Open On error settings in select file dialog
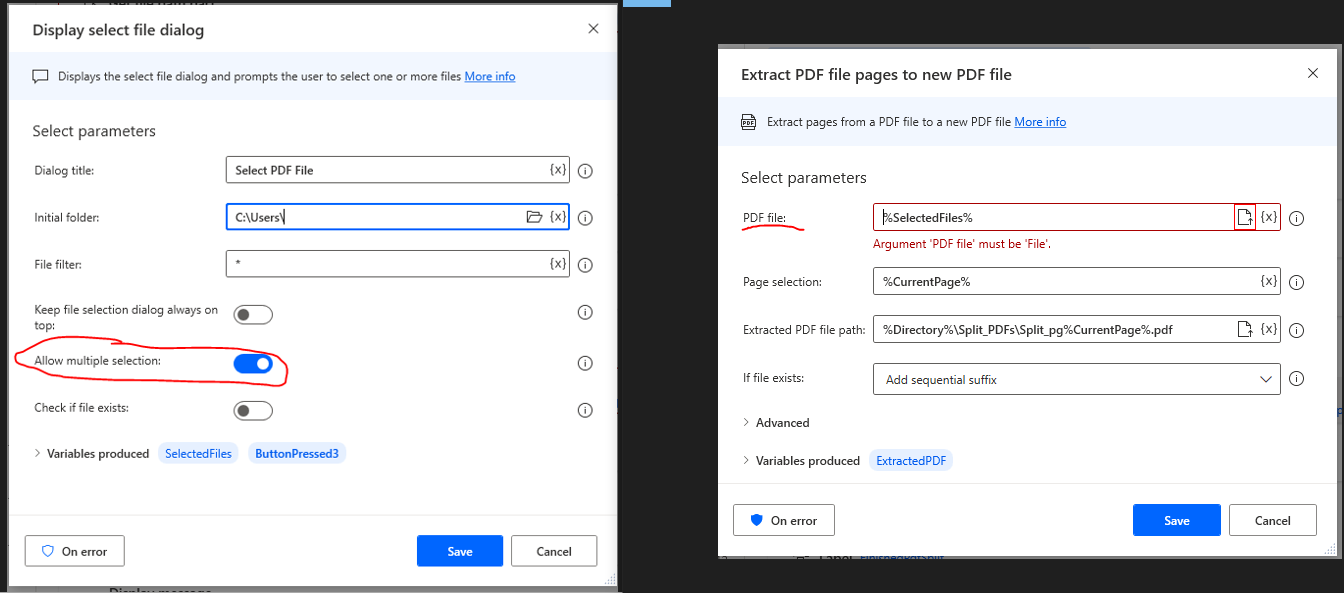The height and width of the screenshot is (593, 1344). pyautogui.click(x=74, y=551)
